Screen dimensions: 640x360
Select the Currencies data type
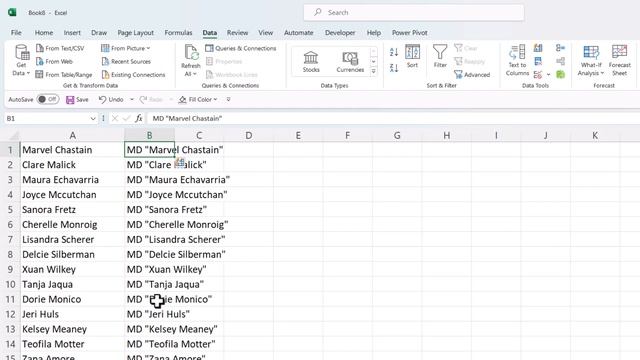(x=350, y=62)
